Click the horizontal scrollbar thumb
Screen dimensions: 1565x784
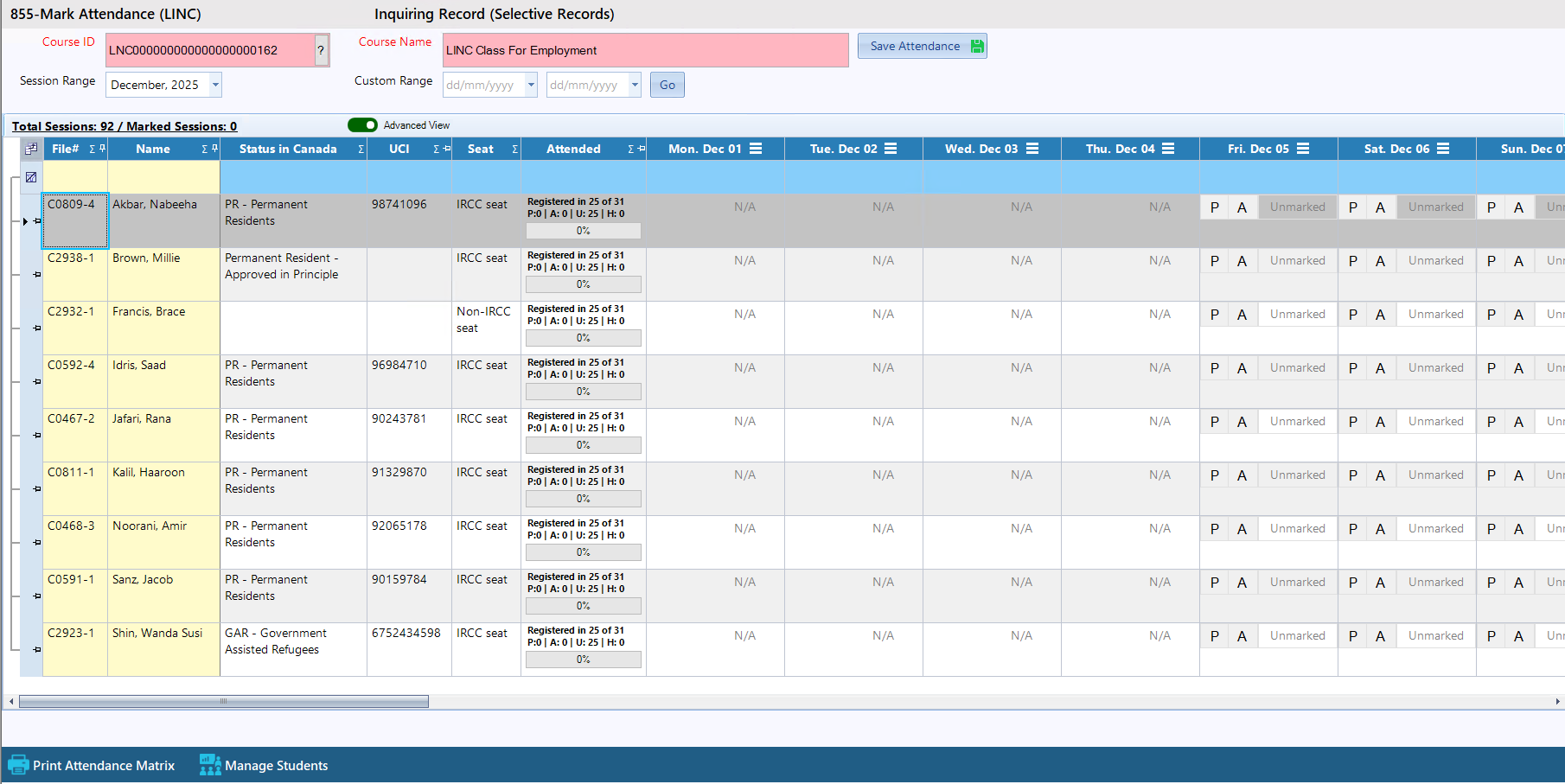pyautogui.click(x=223, y=702)
